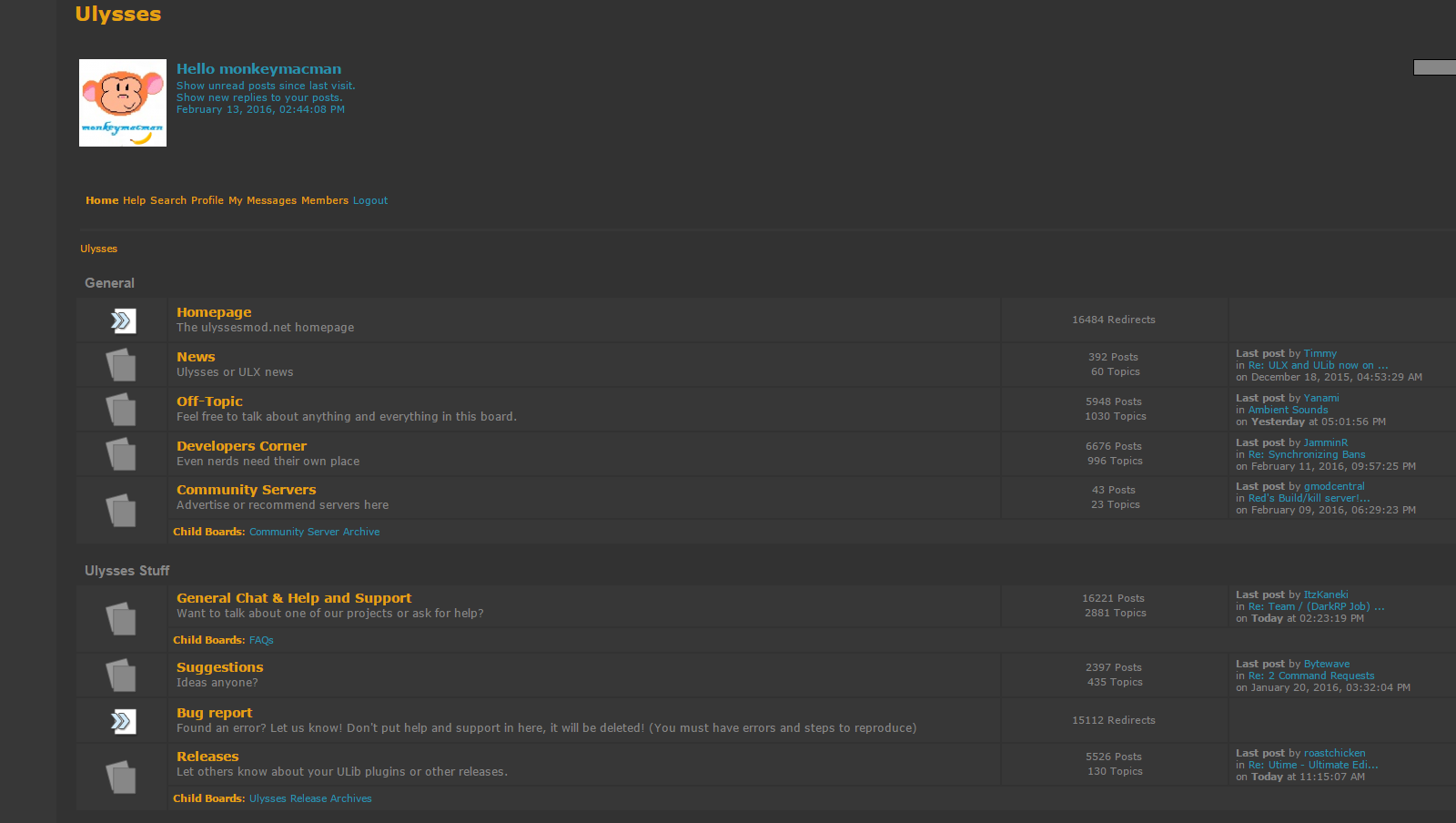Click the General category header

click(x=109, y=283)
